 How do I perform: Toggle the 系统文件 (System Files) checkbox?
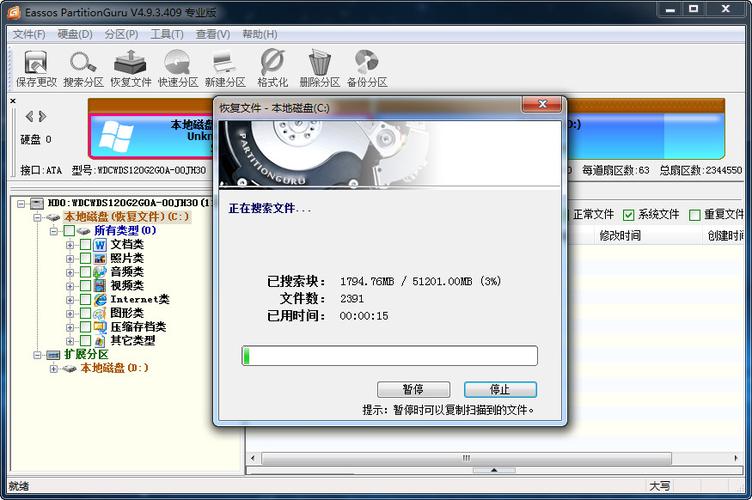[x=629, y=215]
